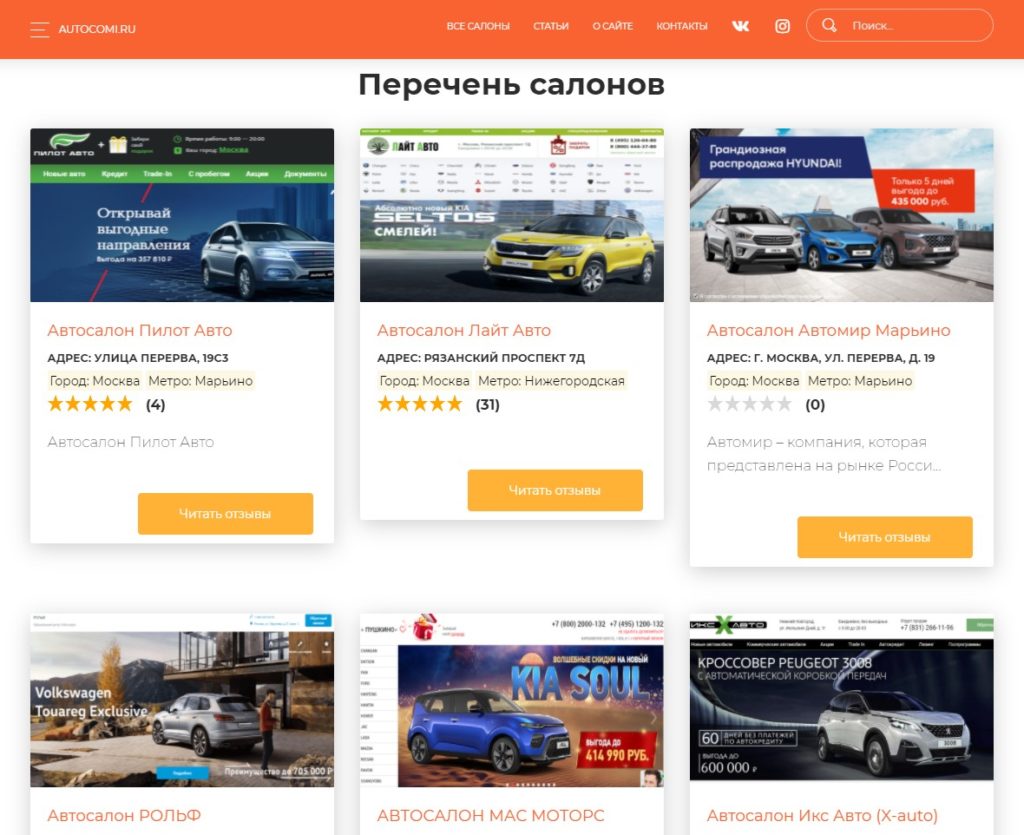Click the empty stars of Автомир Марьино
This screenshot has height=835, width=1024.
click(750, 404)
